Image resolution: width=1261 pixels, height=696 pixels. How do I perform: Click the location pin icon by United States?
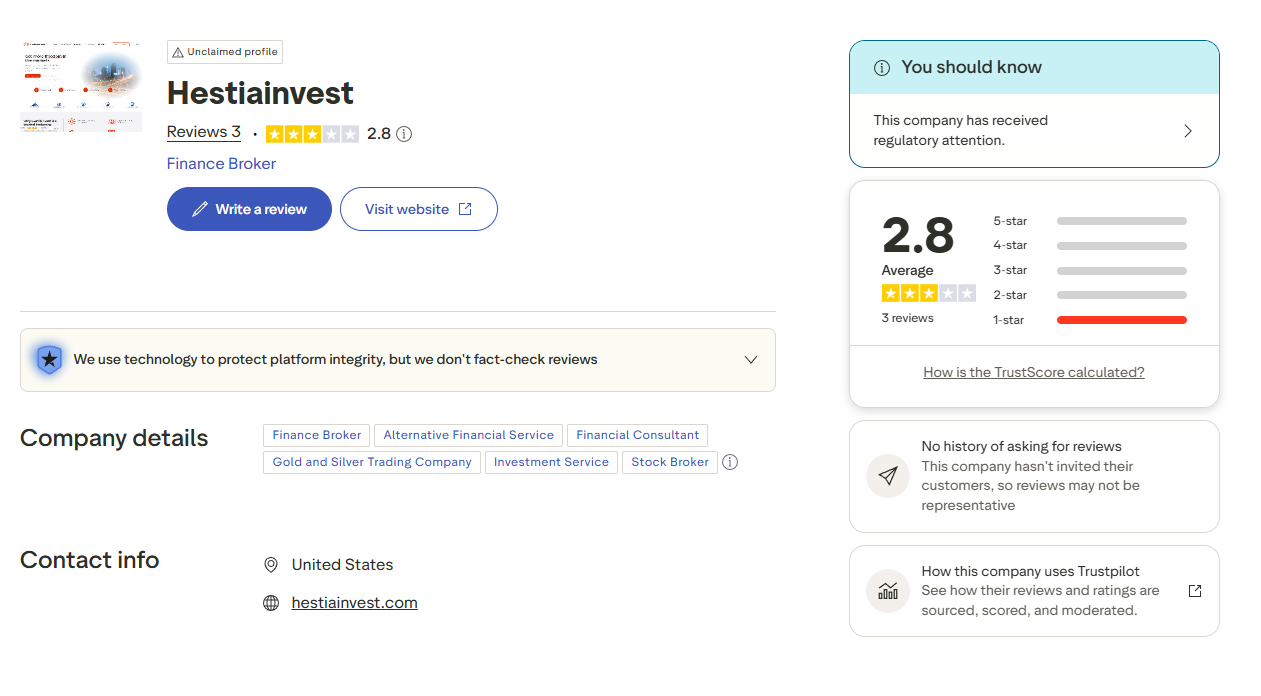pyautogui.click(x=271, y=565)
